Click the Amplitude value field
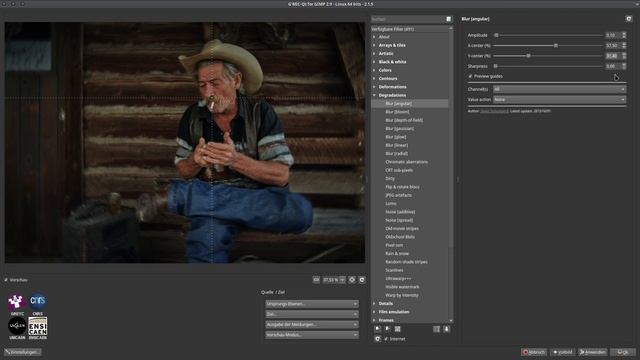Viewport: 640px width, 360px height. point(613,35)
